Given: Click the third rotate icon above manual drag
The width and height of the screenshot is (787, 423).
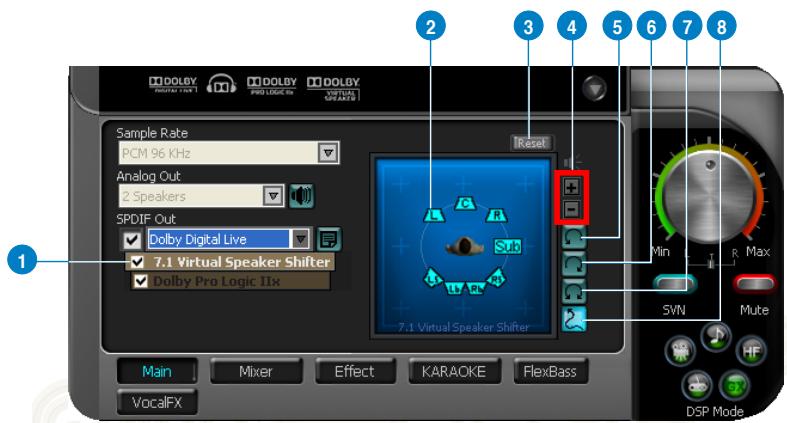Looking at the screenshot, I should [x=574, y=291].
